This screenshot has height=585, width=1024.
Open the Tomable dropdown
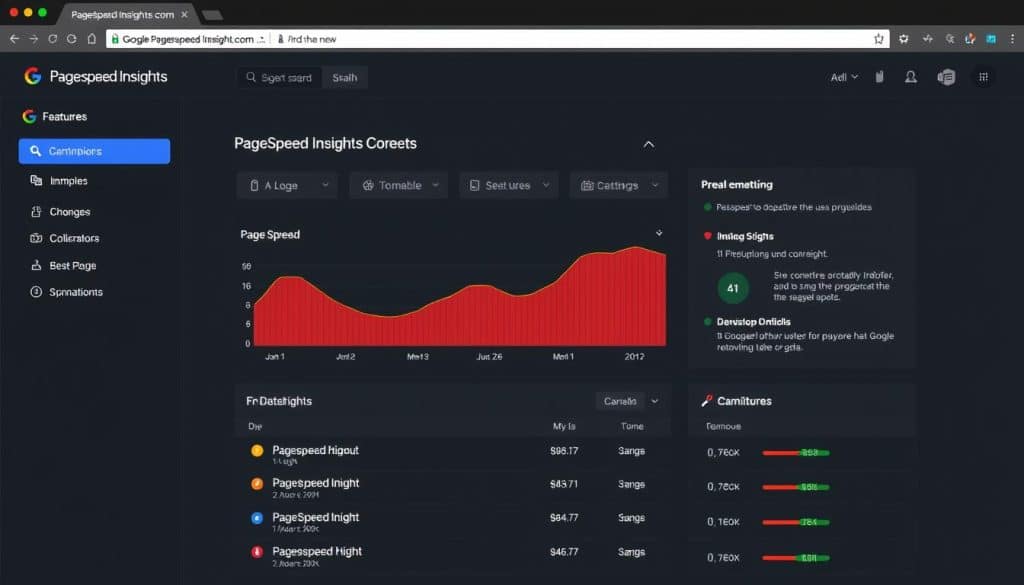point(398,185)
